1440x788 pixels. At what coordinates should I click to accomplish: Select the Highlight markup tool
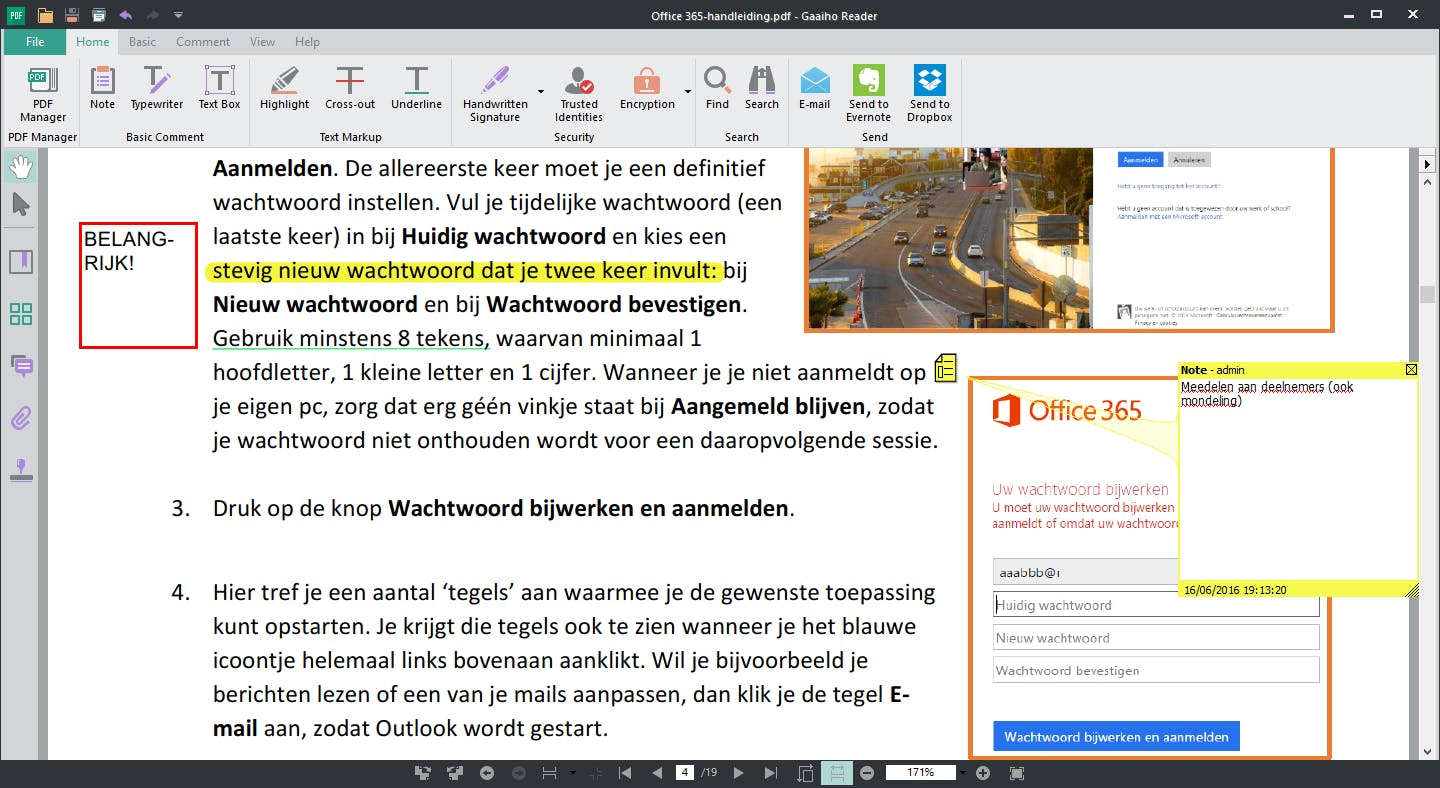click(x=285, y=89)
